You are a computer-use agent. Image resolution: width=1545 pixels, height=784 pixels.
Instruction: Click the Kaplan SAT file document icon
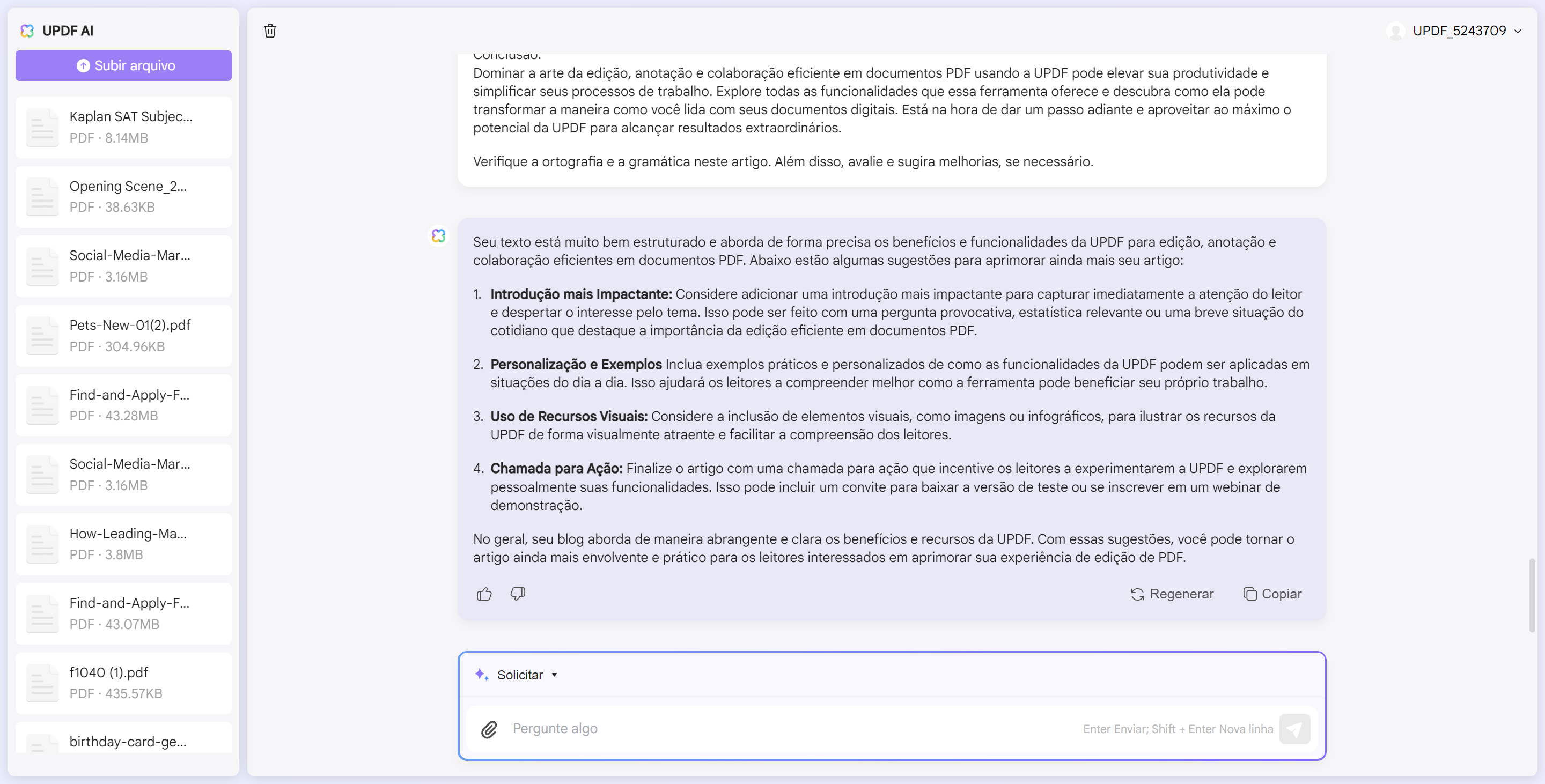pyautogui.click(x=42, y=127)
